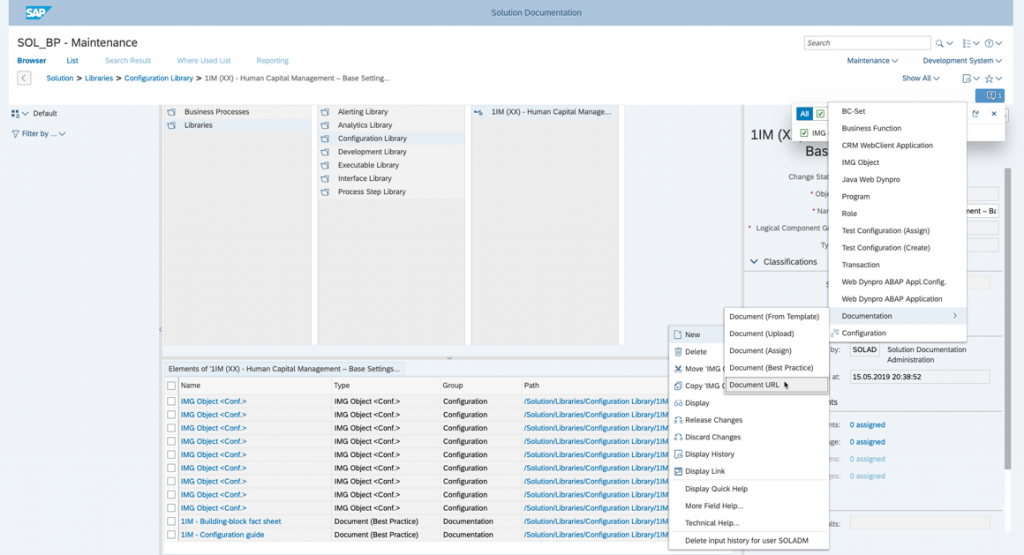Open the Show All dropdown
1024x555 pixels.
tap(921, 78)
